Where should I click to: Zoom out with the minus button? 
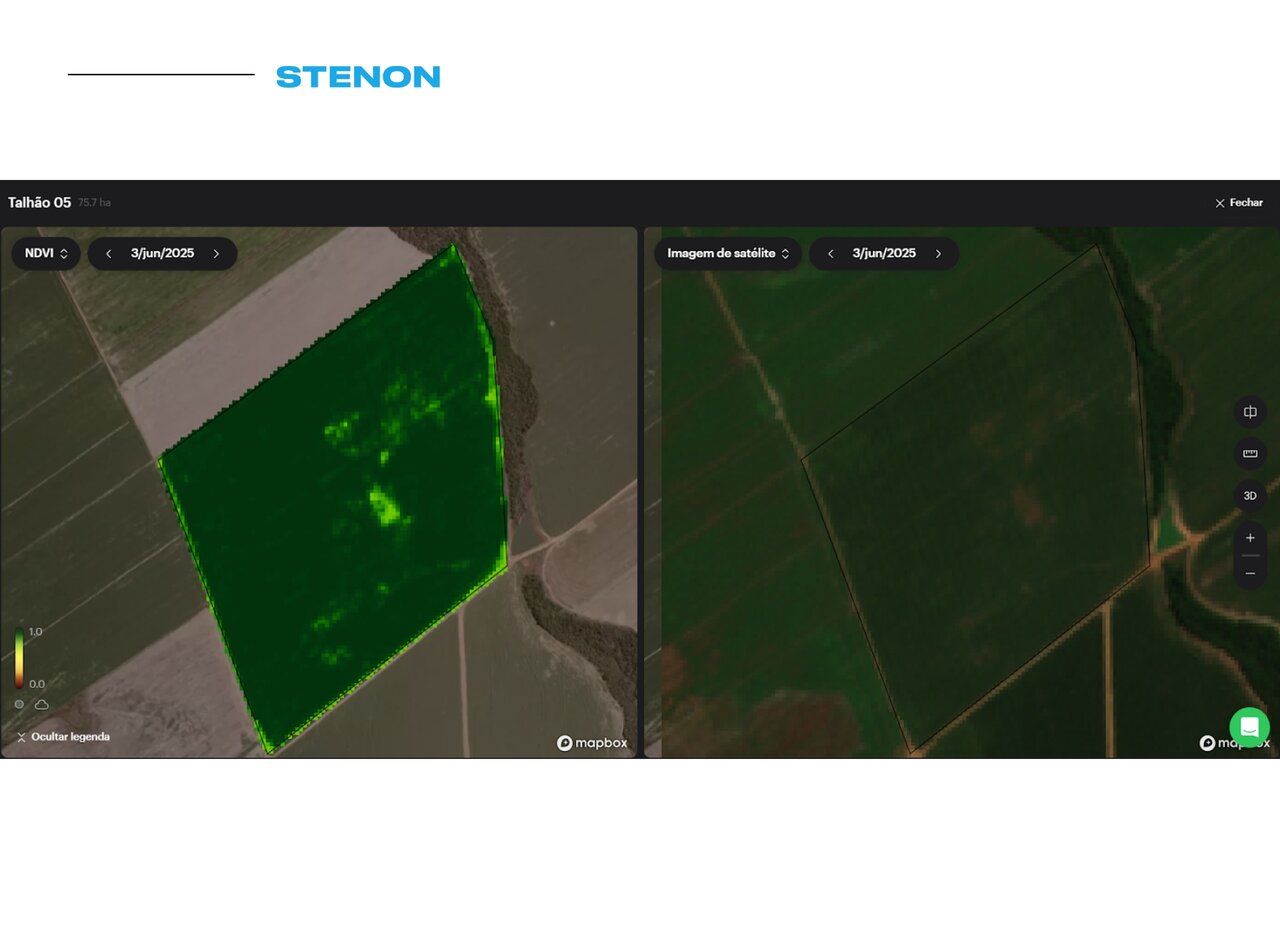point(1250,573)
